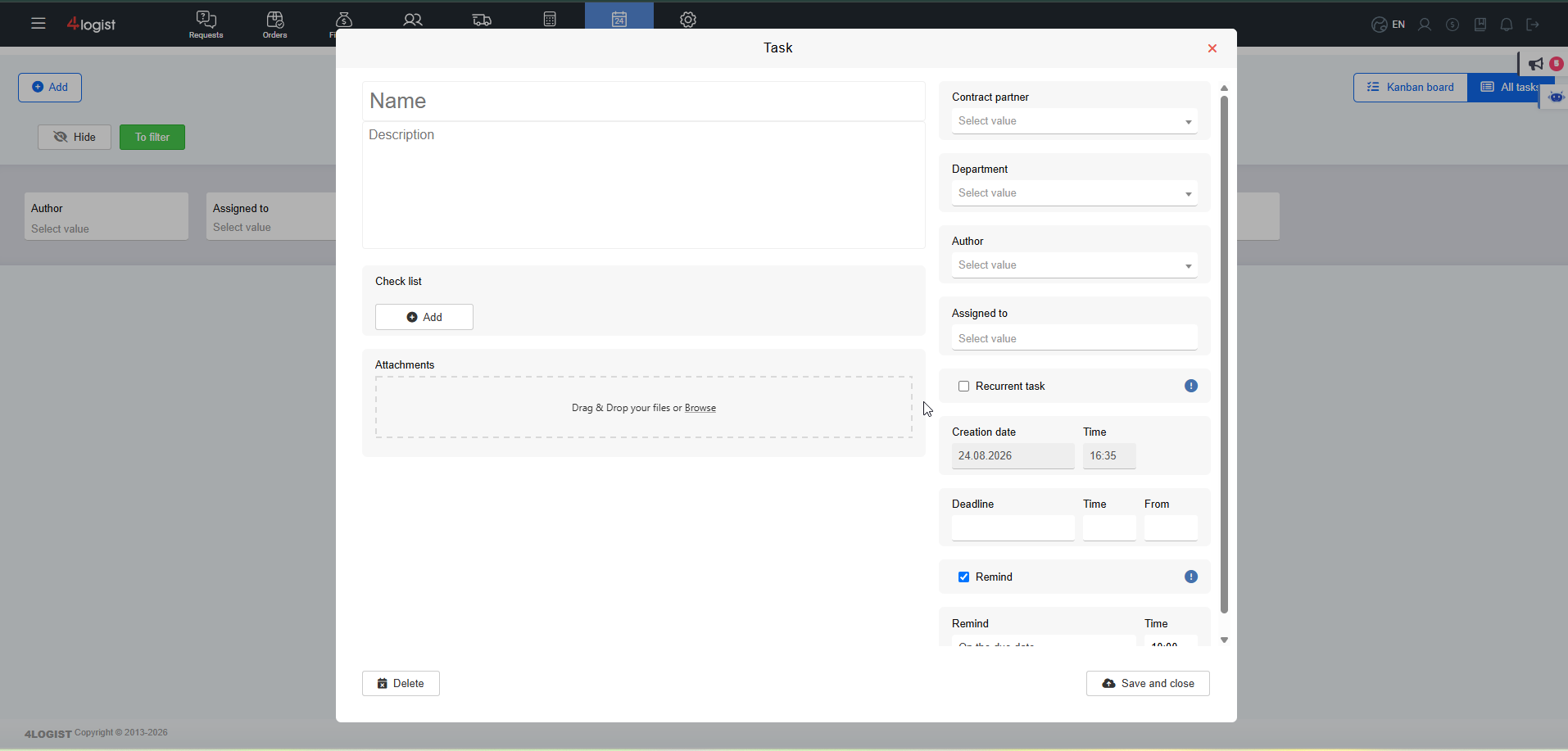The image size is (1568, 751).
Task: Click the logout icon in header
Action: [x=1533, y=25]
